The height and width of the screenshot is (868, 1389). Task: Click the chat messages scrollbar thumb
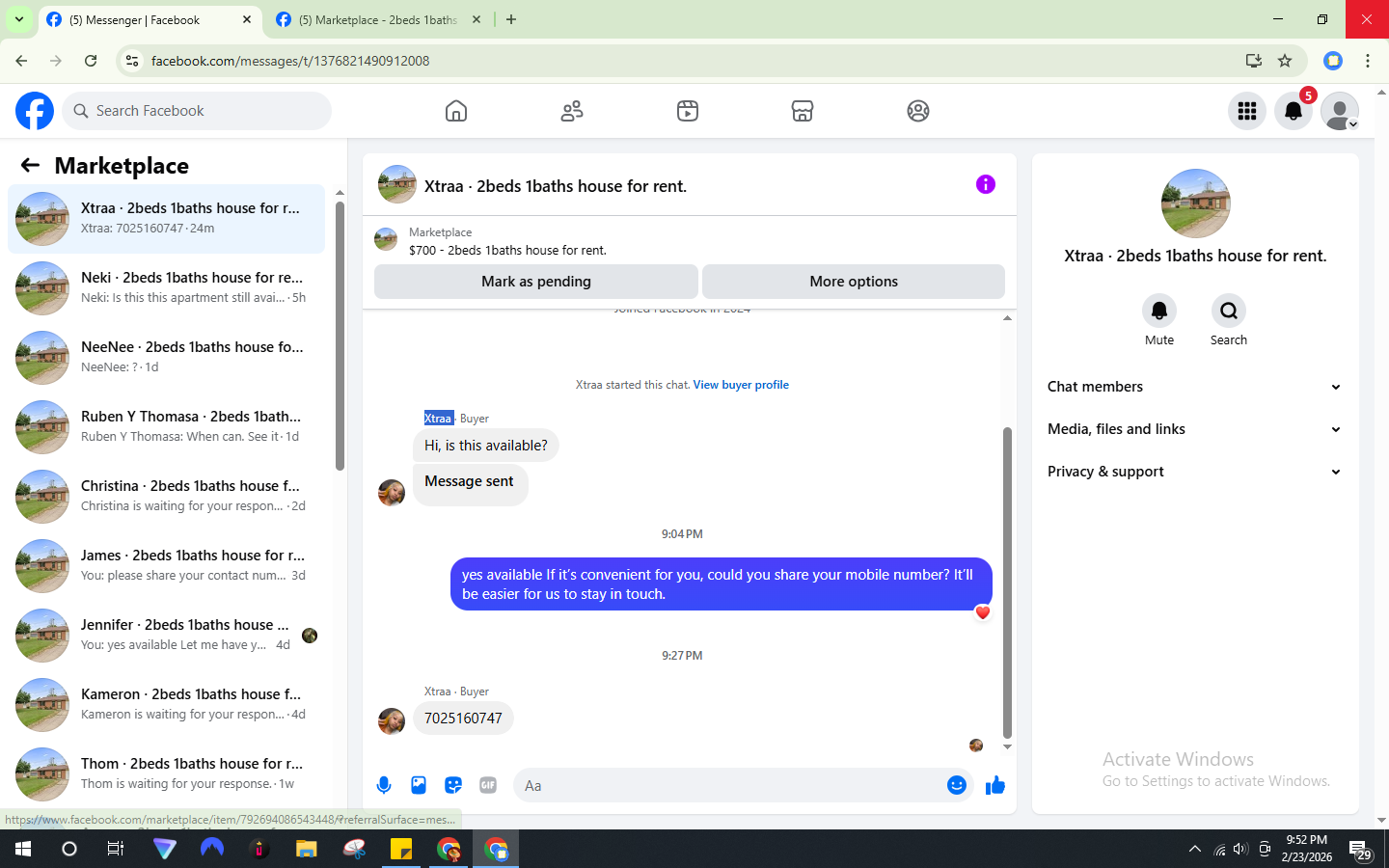[1007, 583]
